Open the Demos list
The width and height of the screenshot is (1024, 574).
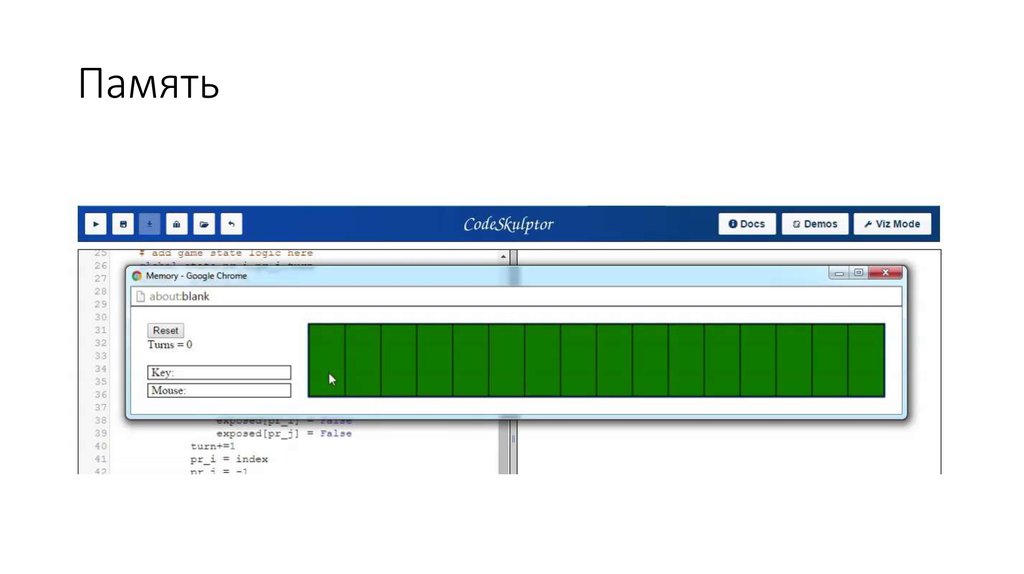coord(814,224)
